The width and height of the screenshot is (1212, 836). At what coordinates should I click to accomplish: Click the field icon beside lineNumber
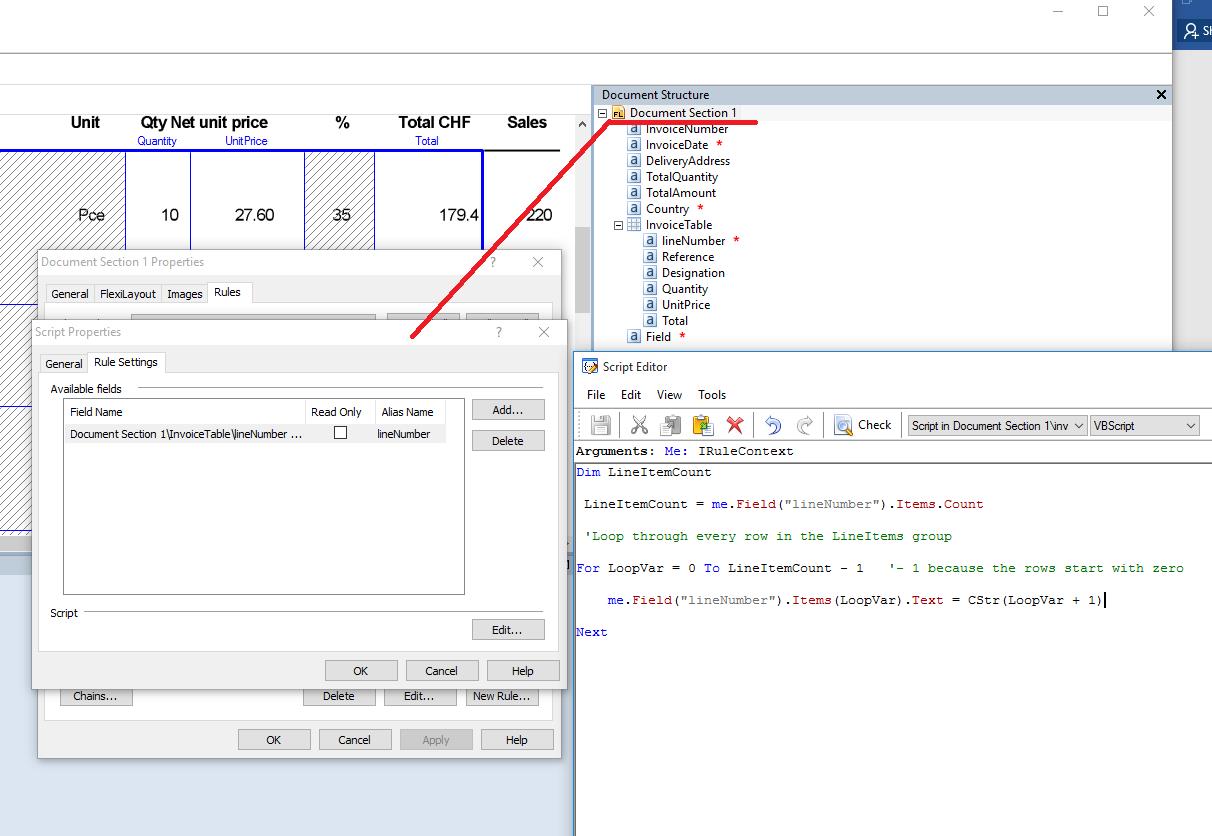[650, 241]
